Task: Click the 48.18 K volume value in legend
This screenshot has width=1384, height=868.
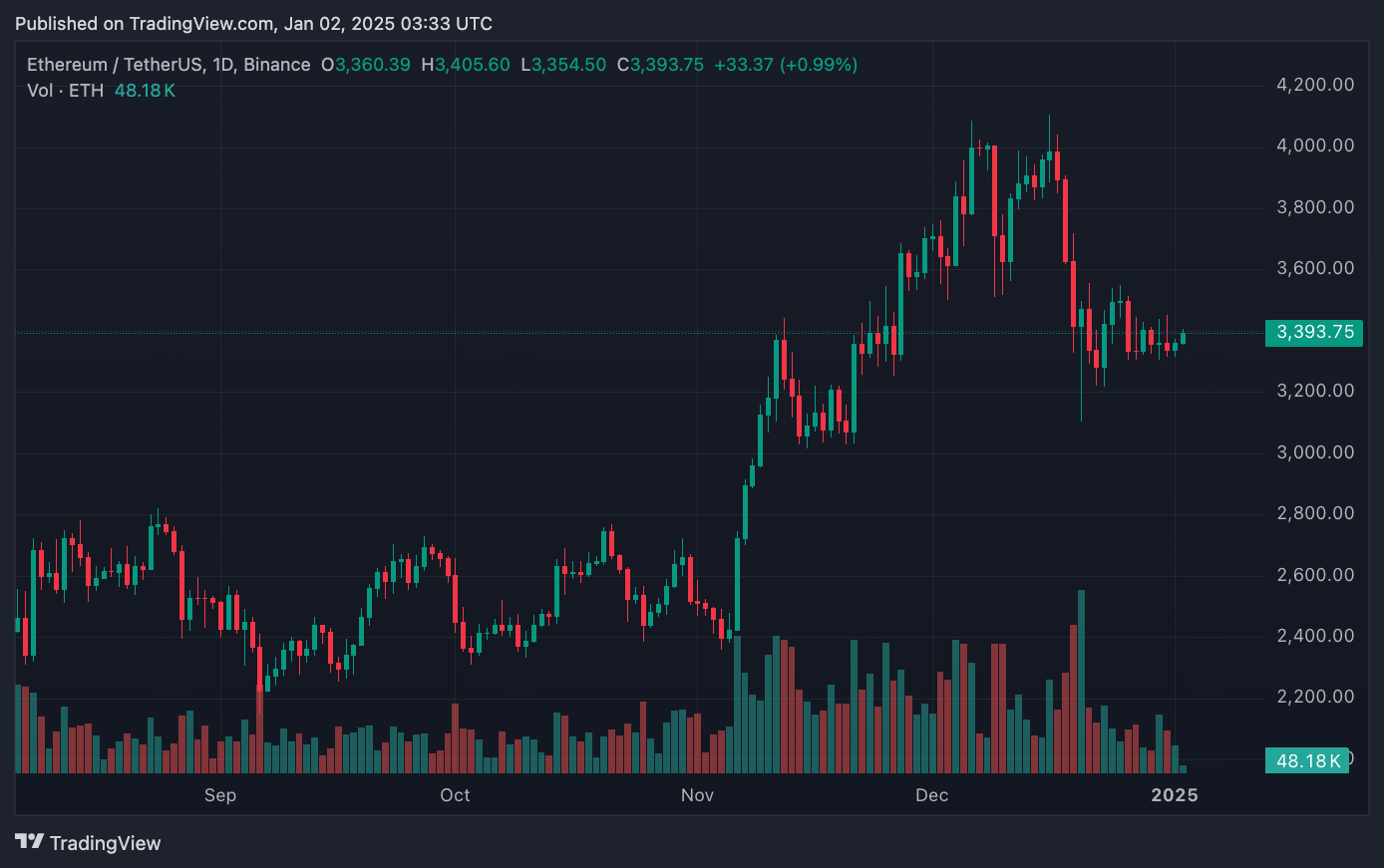Action: [145, 91]
